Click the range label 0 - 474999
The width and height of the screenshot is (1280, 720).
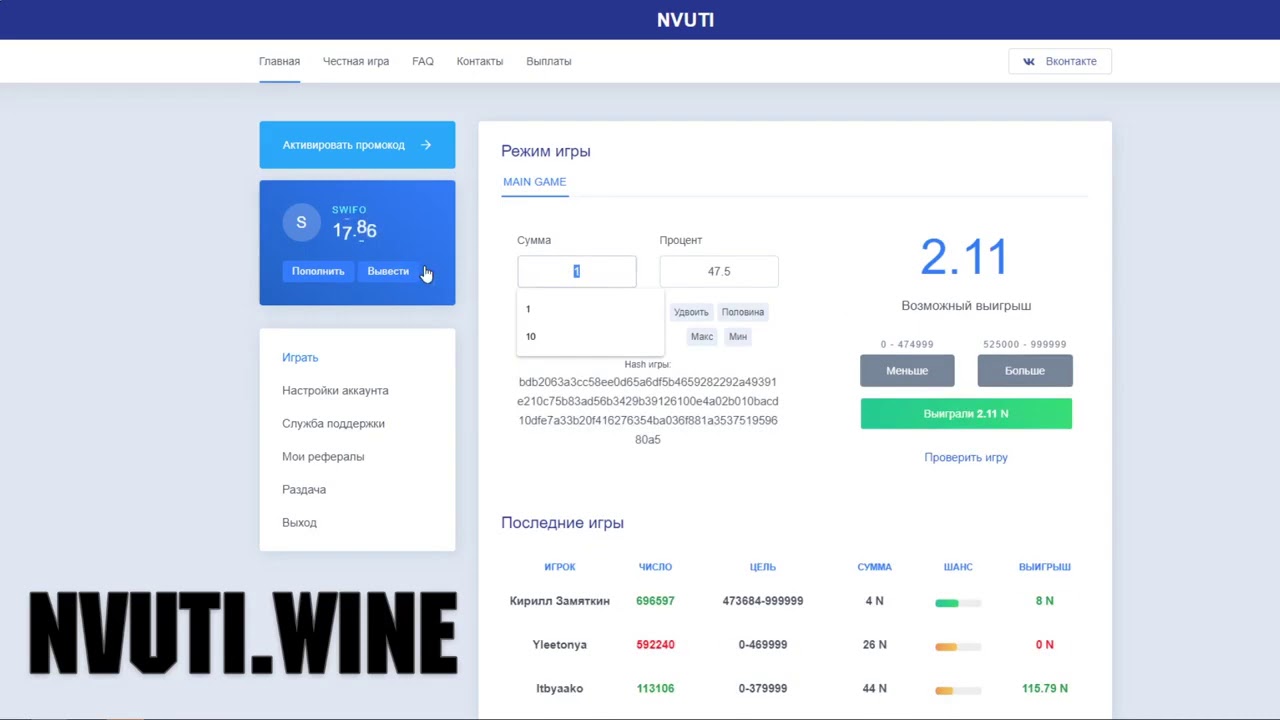coord(907,344)
